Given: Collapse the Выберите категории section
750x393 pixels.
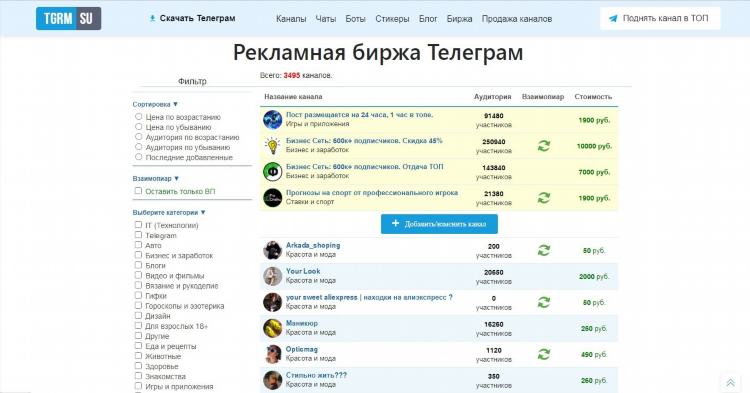Looking at the screenshot, I should (x=169, y=212).
